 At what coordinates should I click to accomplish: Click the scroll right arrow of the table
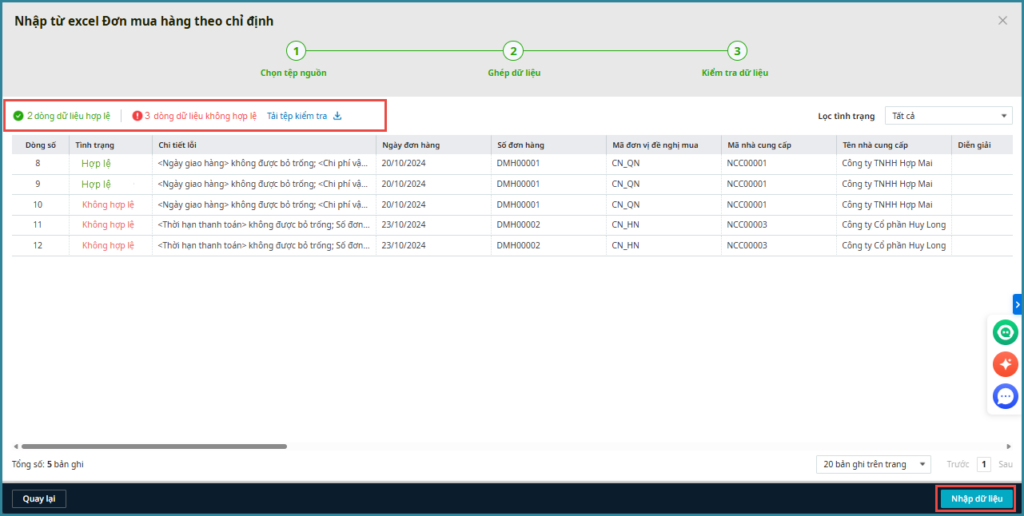point(1008,446)
